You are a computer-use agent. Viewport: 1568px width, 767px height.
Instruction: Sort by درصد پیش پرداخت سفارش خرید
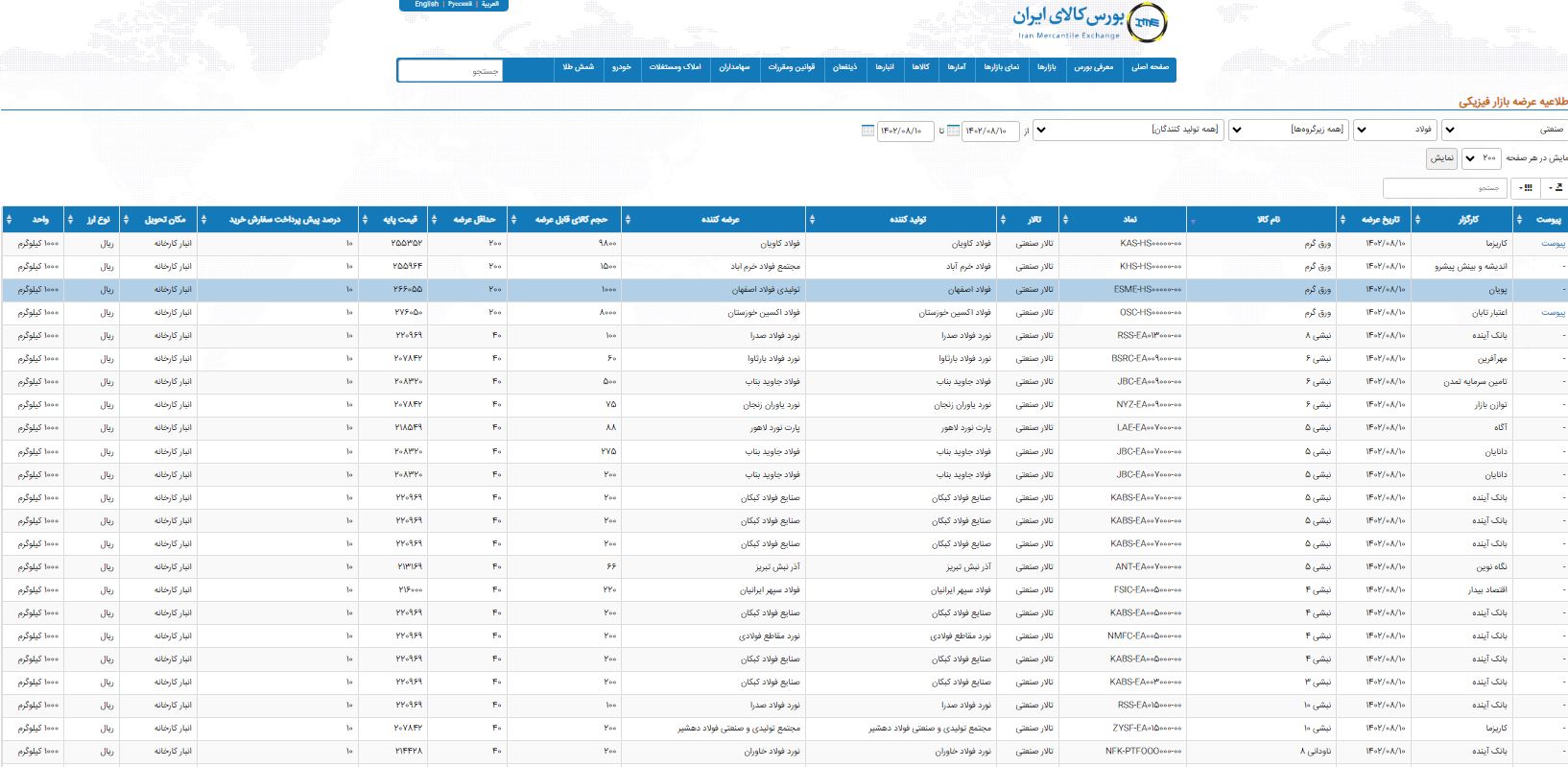203,220
